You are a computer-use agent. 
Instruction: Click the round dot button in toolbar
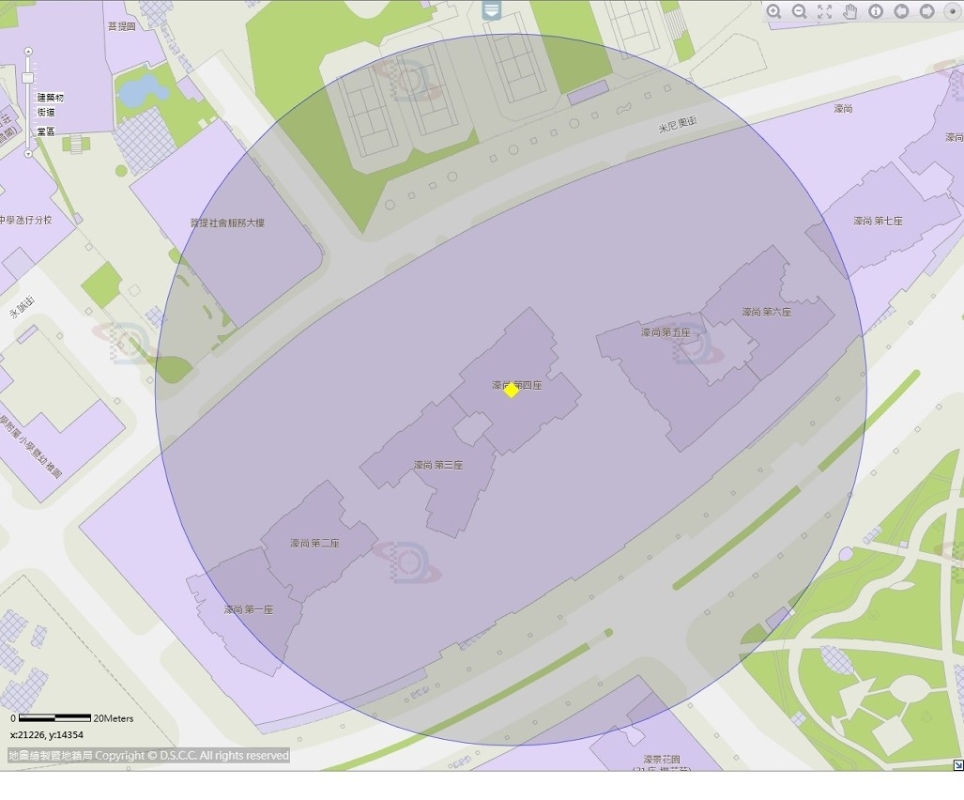click(x=951, y=11)
